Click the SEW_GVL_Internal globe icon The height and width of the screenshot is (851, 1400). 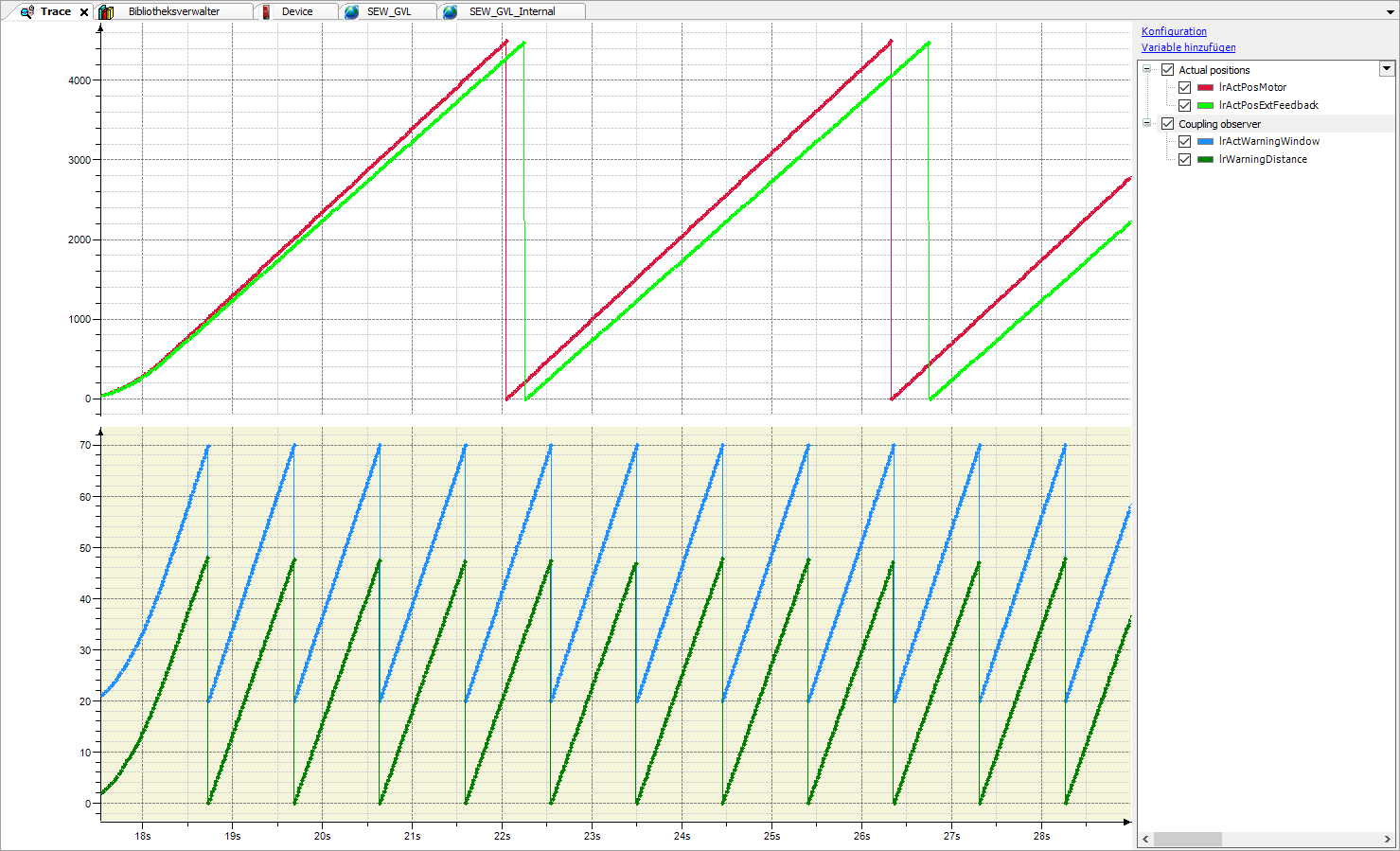pos(451,11)
